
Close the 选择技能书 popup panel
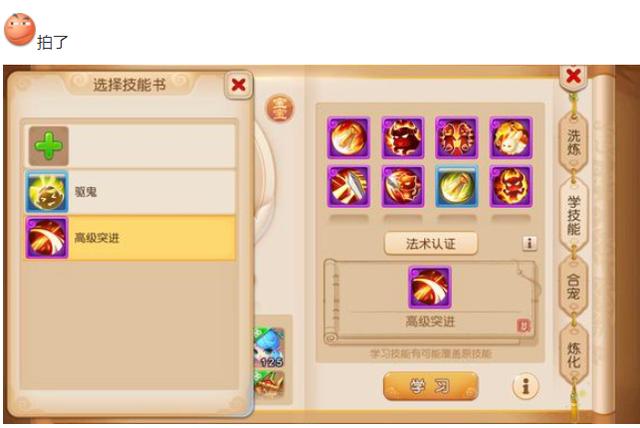(238, 85)
